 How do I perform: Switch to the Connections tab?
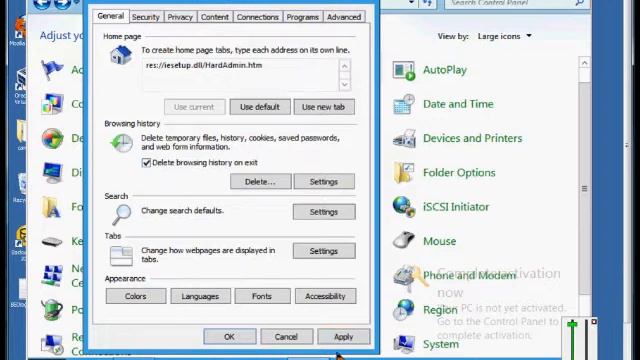(x=258, y=17)
